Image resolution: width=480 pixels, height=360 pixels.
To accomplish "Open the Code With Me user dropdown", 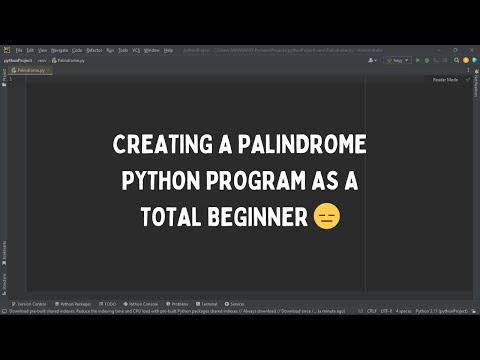I will tap(372, 60).
